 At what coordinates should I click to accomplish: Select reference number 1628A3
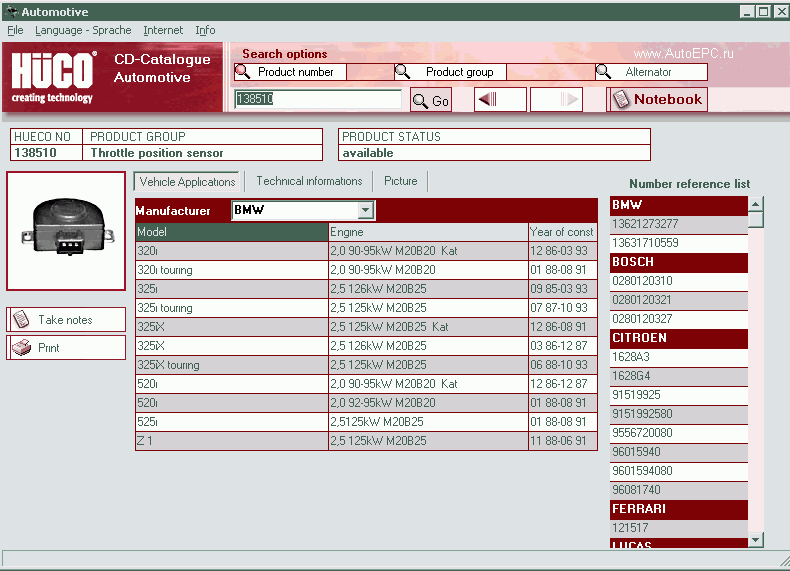[x=679, y=357]
